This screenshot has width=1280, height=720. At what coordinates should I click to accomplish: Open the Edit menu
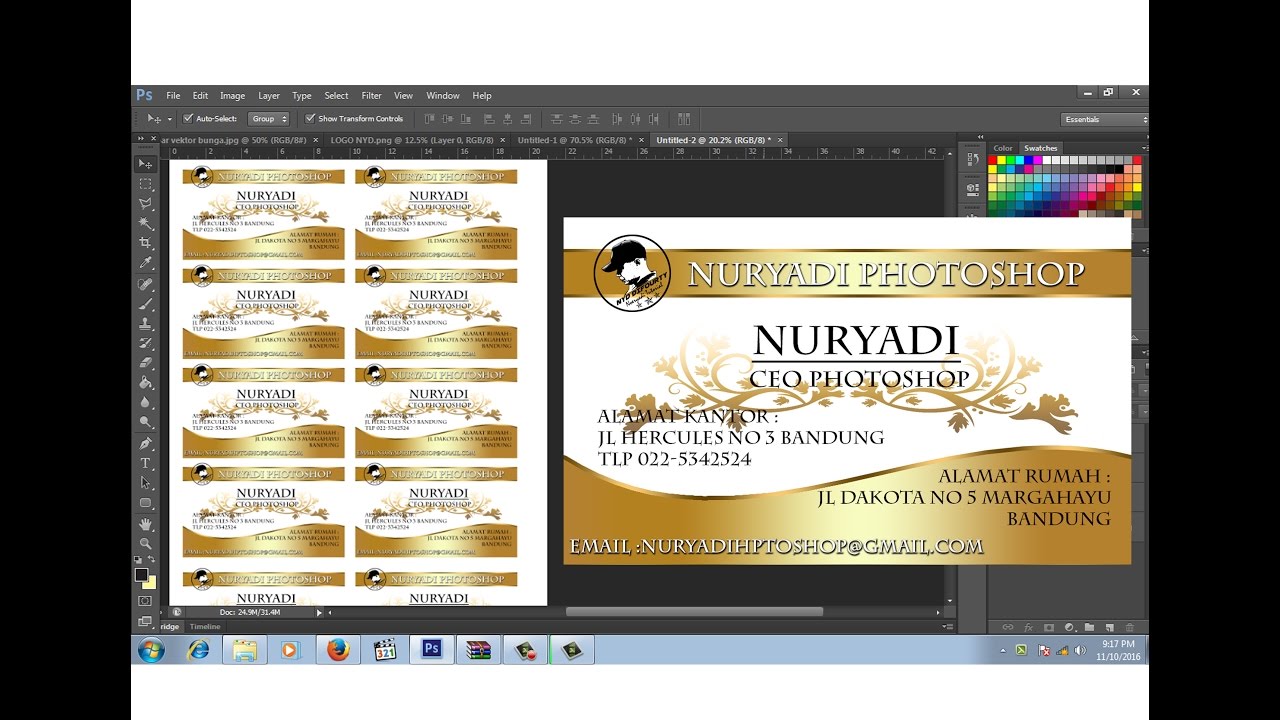coord(200,96)
